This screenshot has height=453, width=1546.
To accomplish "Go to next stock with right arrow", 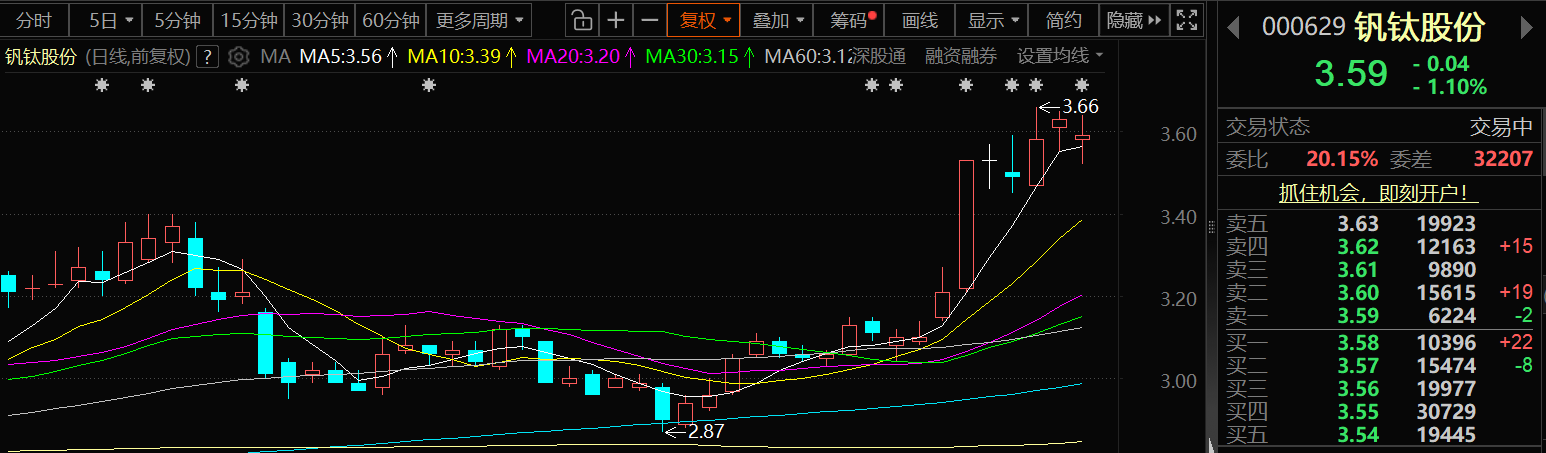I will [x=1526, y=28].
